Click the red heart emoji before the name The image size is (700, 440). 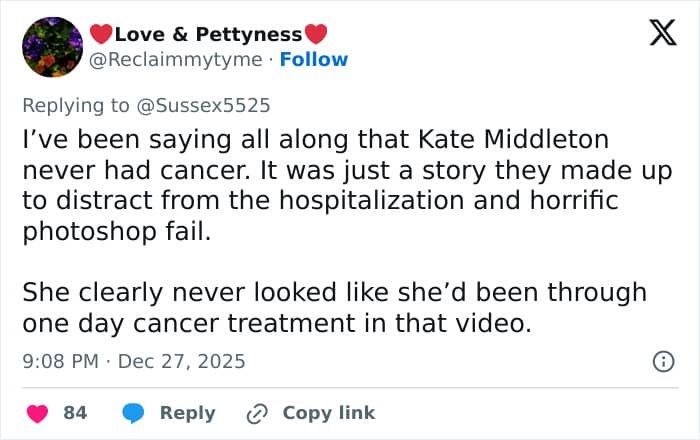(x=102, y=34)
